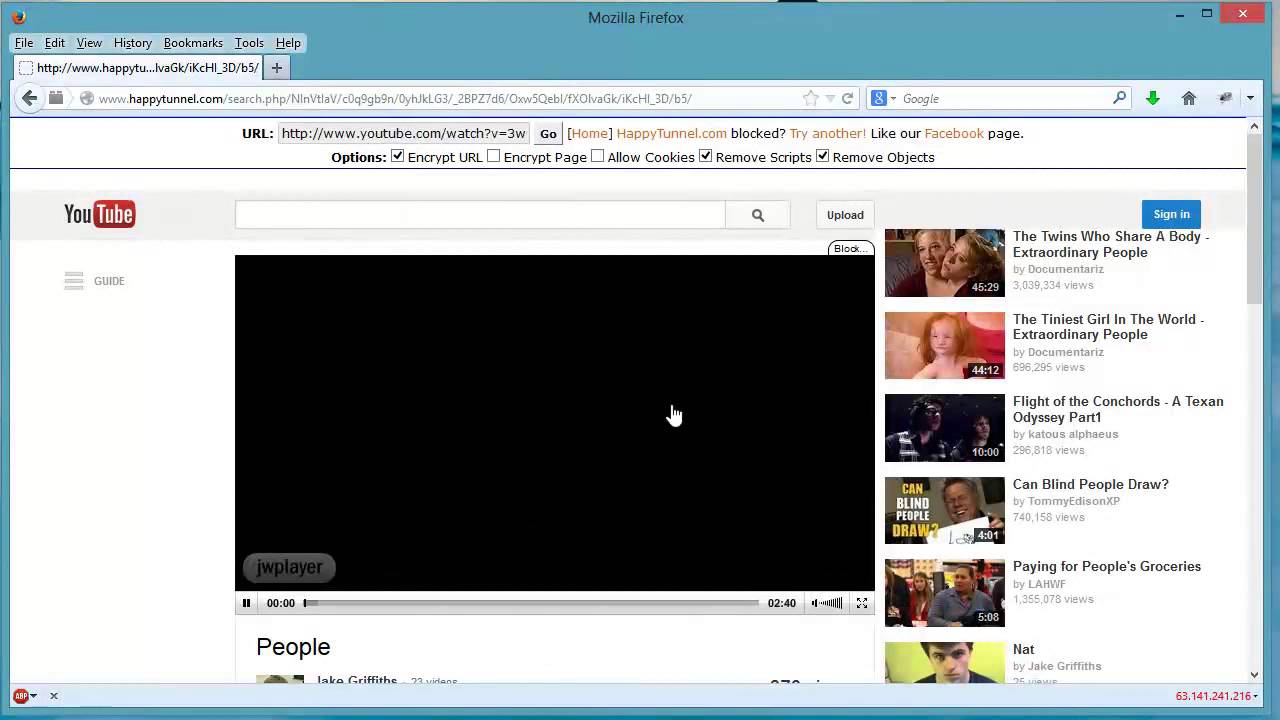Pause the video with pause button

click(246, 603)
